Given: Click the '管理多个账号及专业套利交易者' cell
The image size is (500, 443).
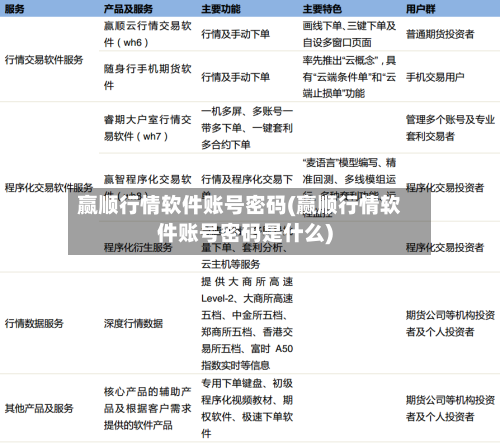Looking at the screenshot, I should click(x=450, y=128).
